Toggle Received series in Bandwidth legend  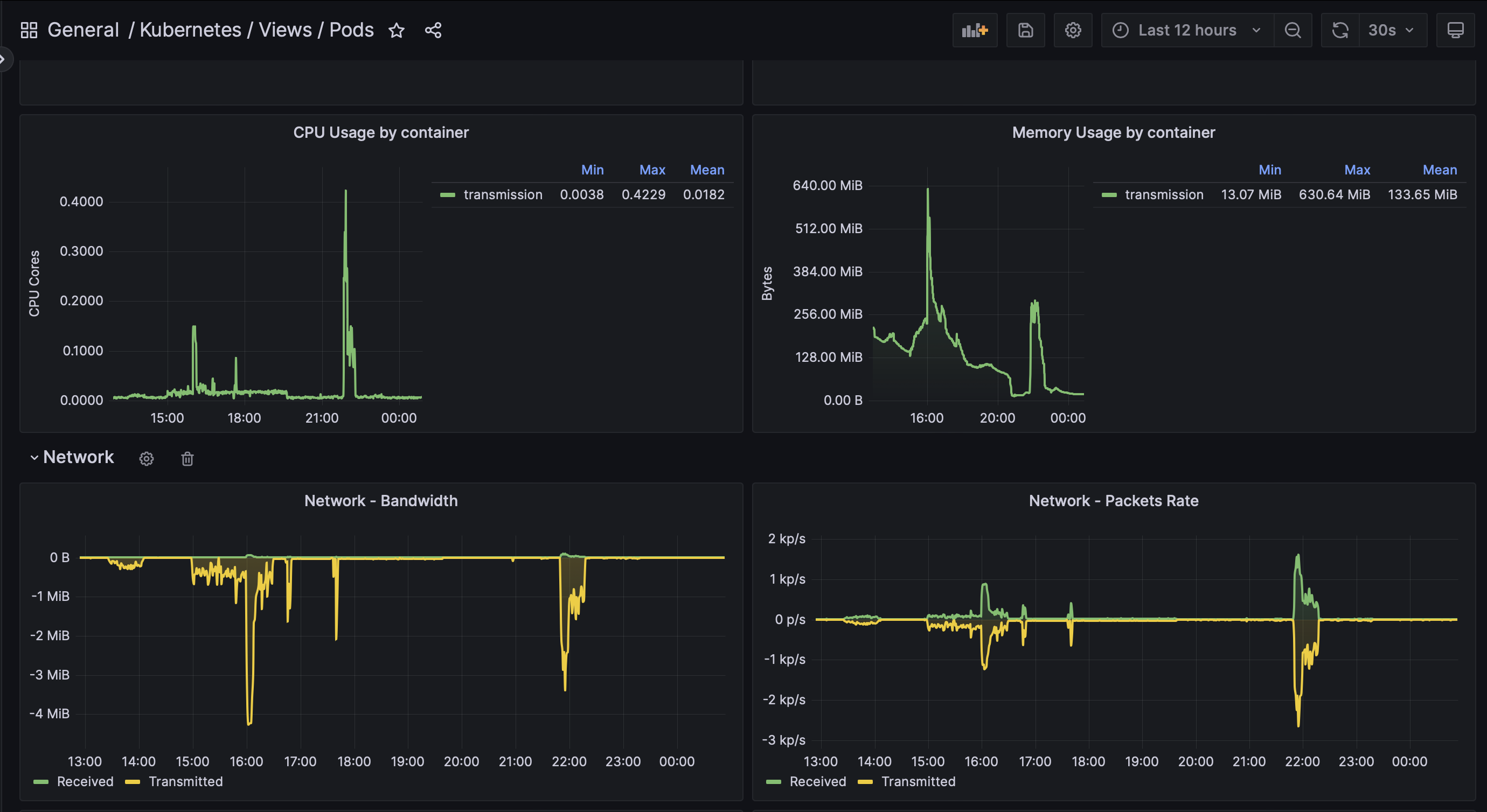pyautogui.click(x=85, y=781)
